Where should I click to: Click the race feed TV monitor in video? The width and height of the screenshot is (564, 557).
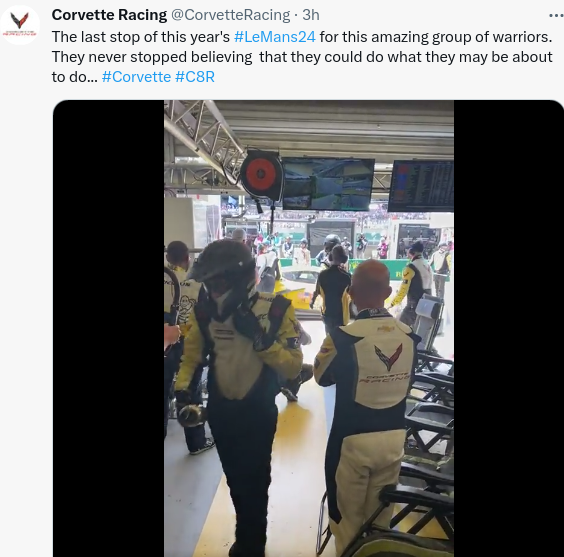[327, 184]
